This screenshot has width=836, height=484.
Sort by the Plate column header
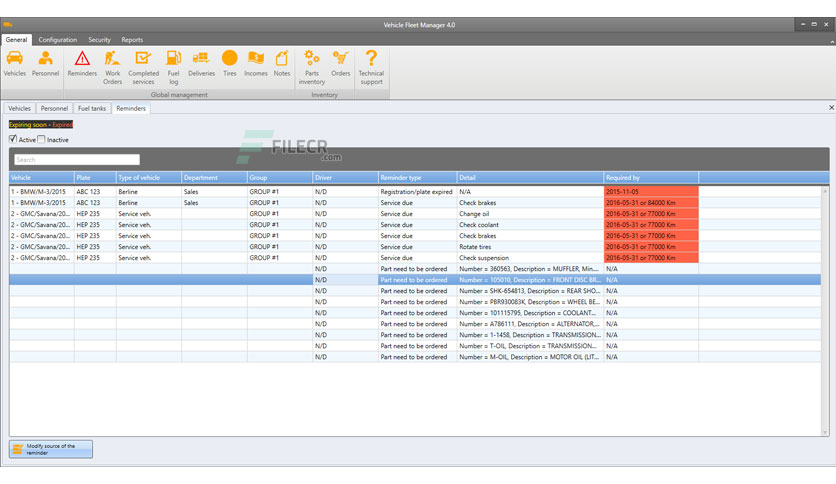tap(95, 178)
